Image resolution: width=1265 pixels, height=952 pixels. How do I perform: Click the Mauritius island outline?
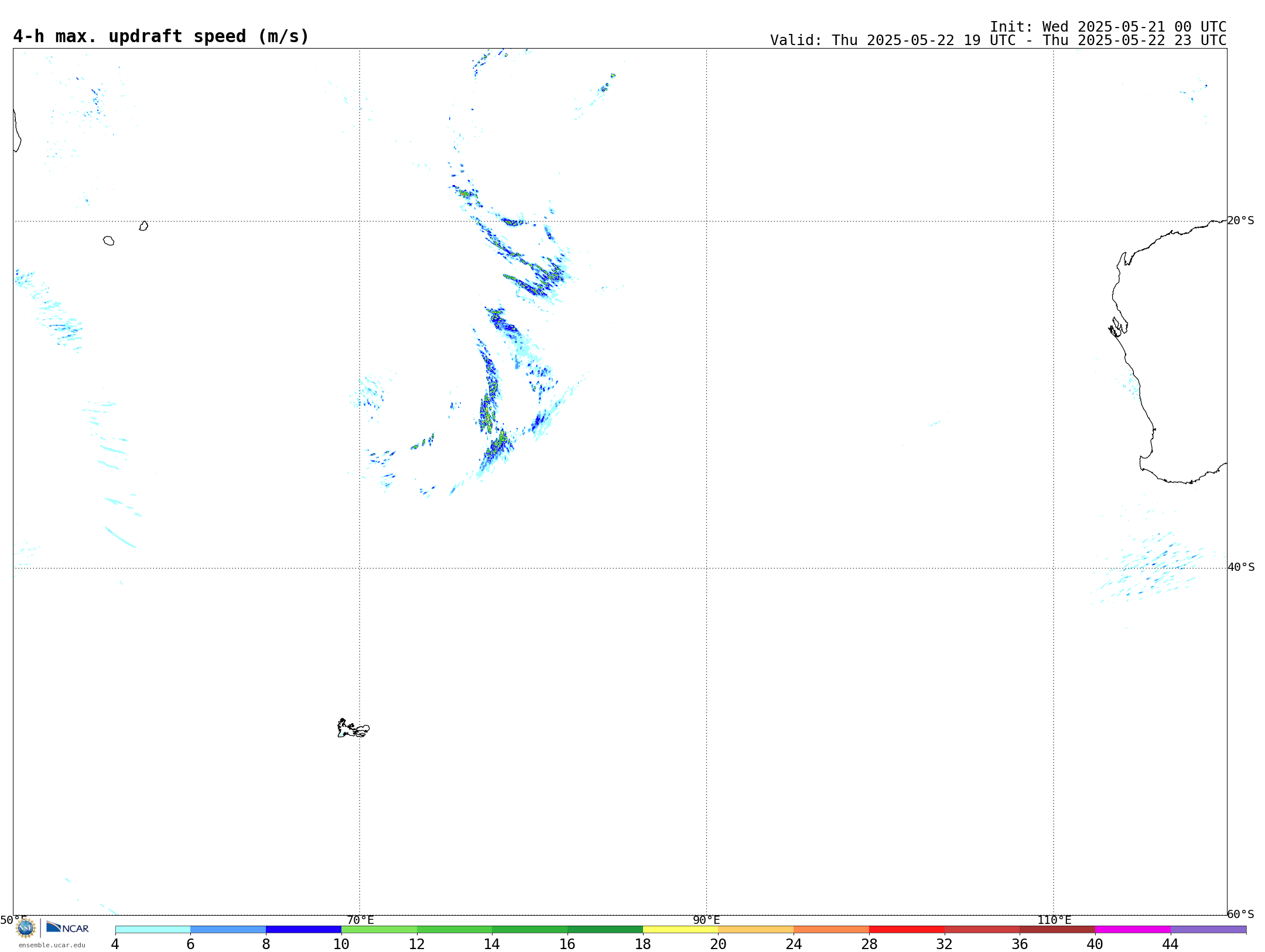coord(143,226)
